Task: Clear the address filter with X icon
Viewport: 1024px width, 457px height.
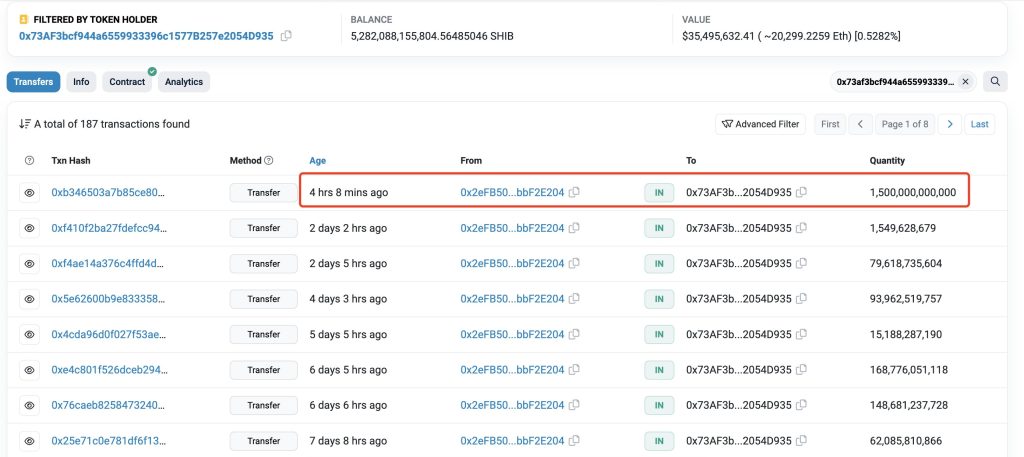Action: pos(965,82)
